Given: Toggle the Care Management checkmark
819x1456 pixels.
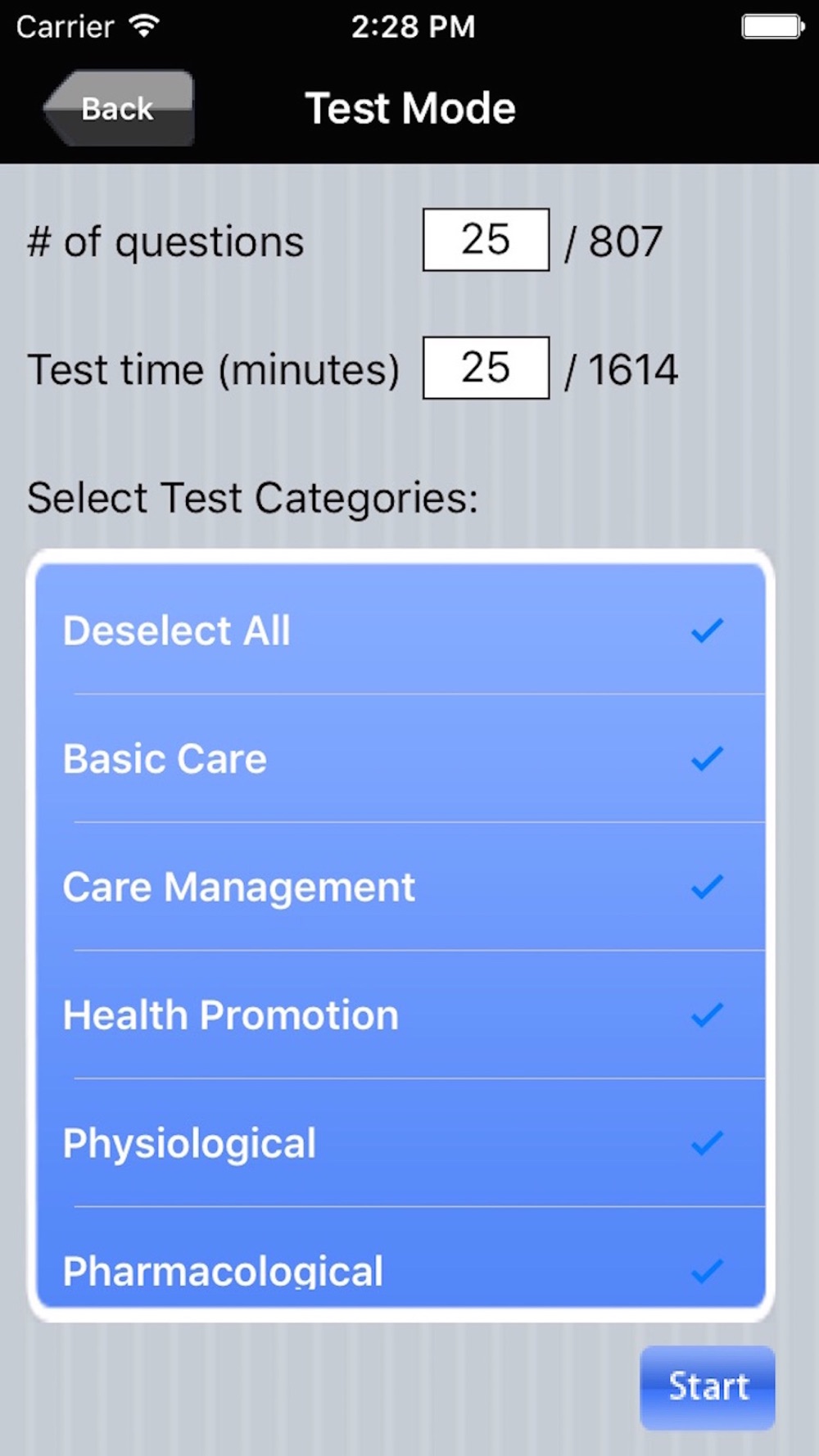Looking at the screenshot, I should point(707,887).
